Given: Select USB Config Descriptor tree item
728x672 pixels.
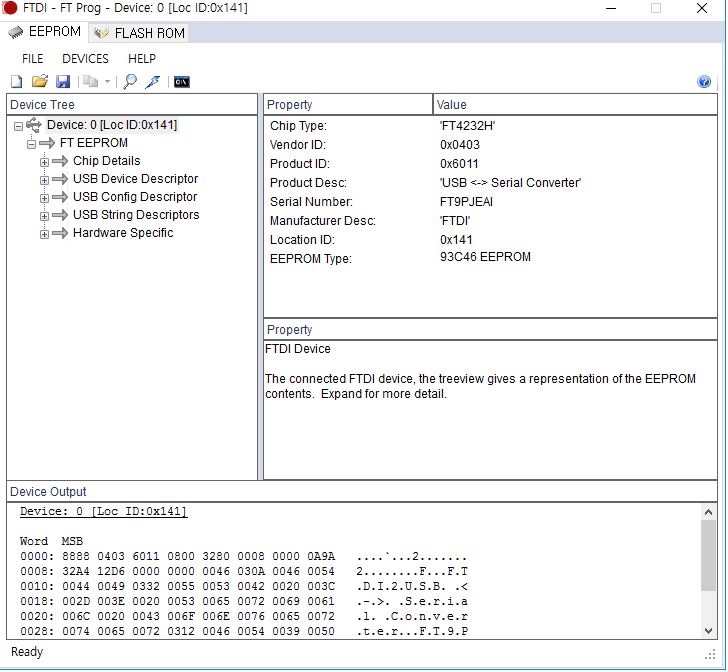Looking at the screenshot, I should click(135, 197).
